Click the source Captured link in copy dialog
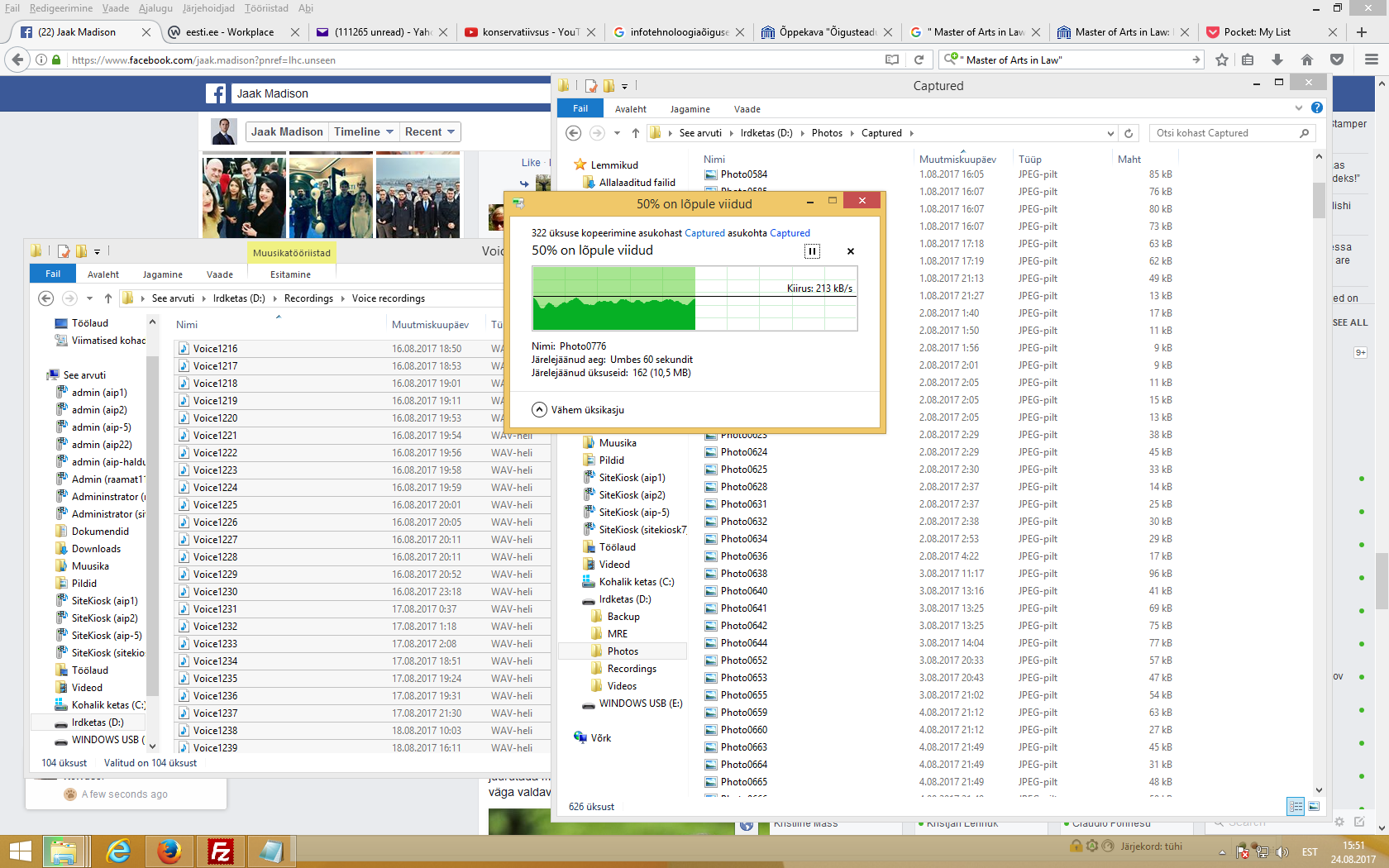This screenshot has width=1389, height=868. 704,233
